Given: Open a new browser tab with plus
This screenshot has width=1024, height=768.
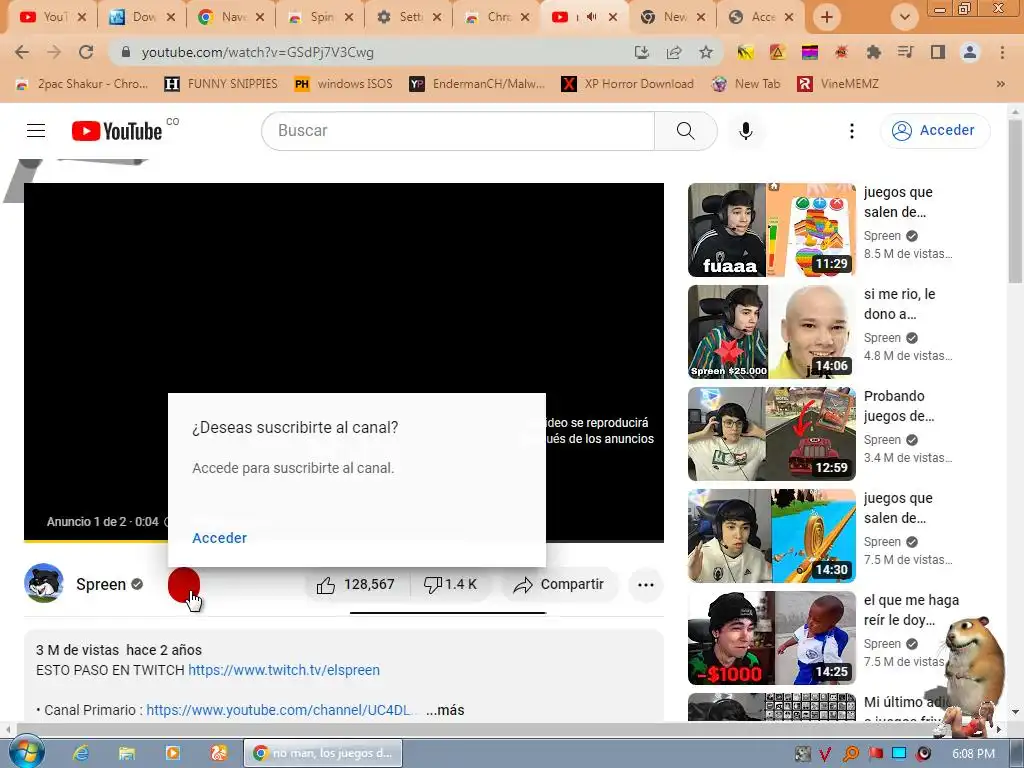Looking at the screenshot, I should pos(826,17).
